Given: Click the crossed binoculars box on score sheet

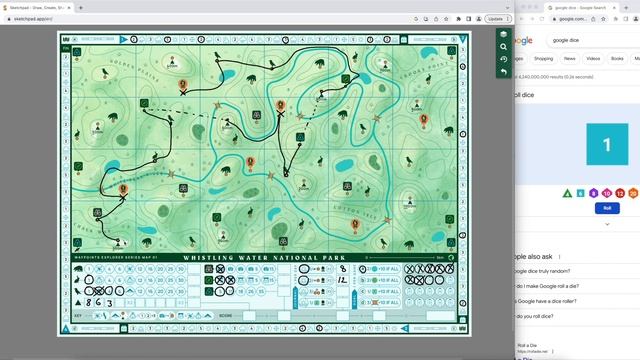Looking at the screenshot, I should (x=220, y=269).
